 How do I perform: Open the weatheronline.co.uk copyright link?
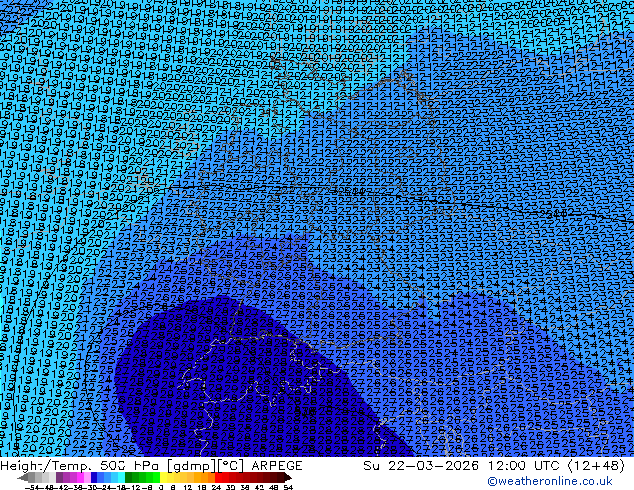point(550,481)
